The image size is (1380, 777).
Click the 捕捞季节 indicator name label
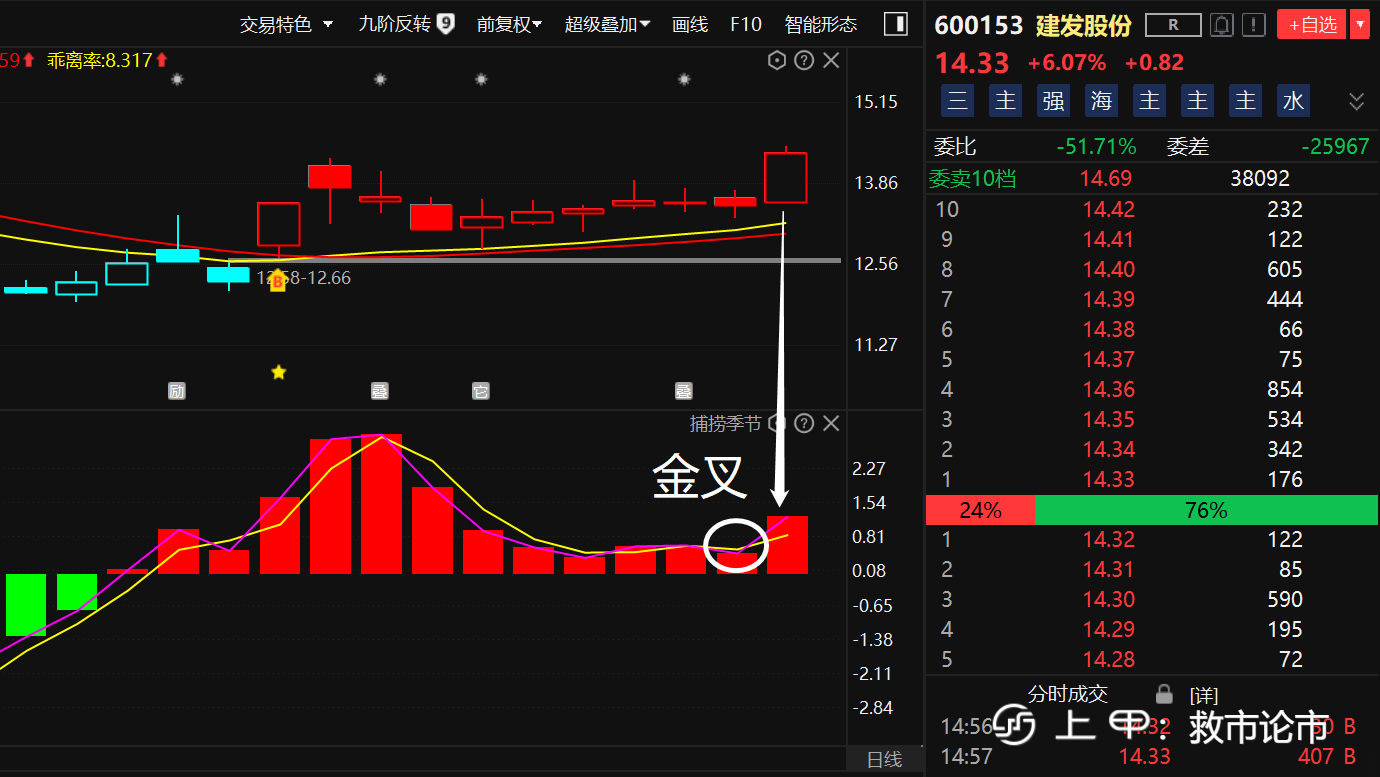click(x=725, y=424)
